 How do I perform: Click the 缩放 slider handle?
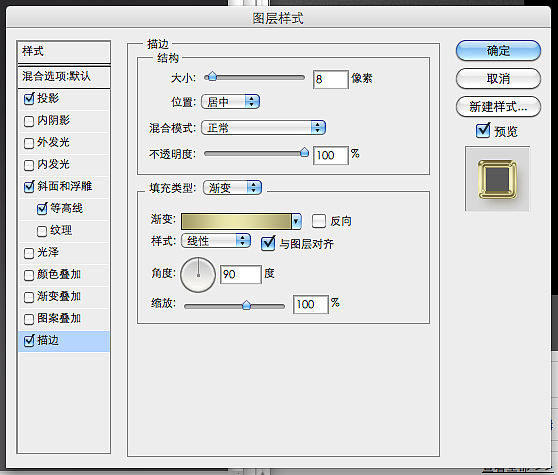246,306
